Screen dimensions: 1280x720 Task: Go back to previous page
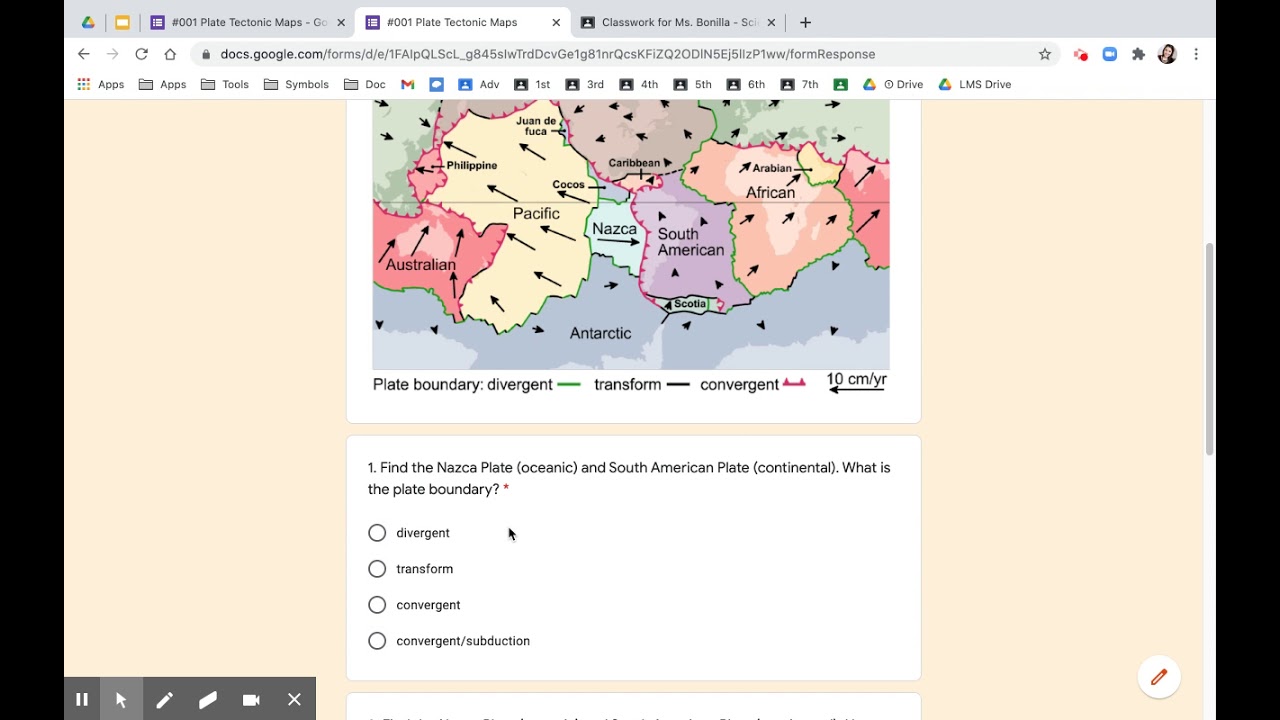[84, 54]
